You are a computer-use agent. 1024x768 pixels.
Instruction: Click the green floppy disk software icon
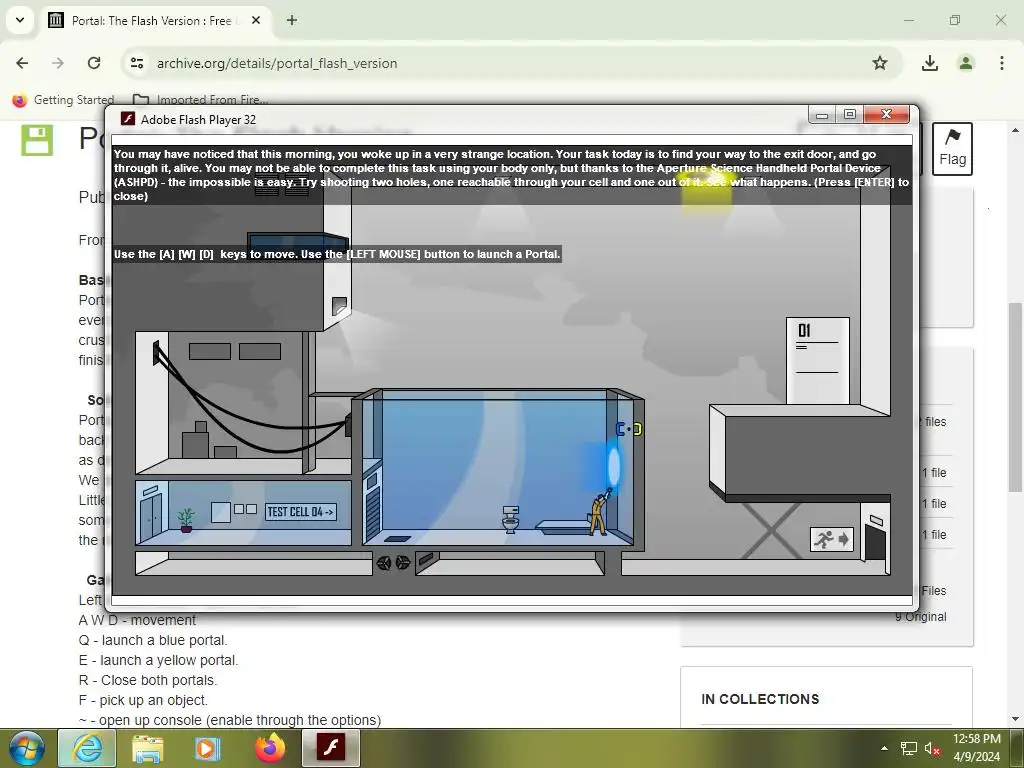[37, 140]
